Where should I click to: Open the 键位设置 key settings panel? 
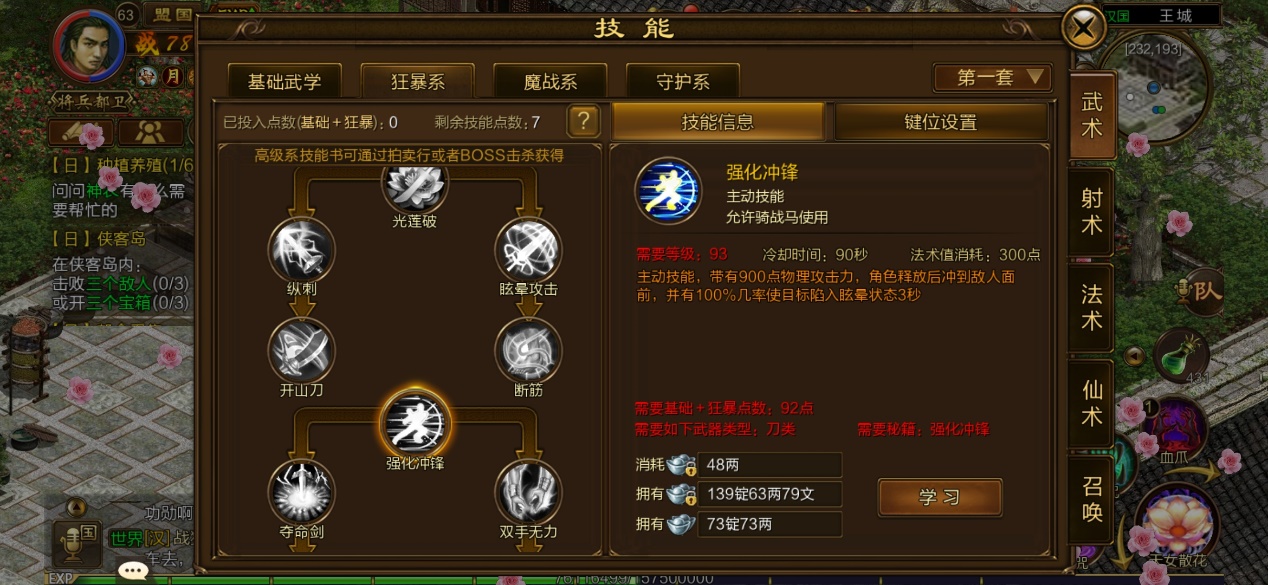click(x=941, y=122)
